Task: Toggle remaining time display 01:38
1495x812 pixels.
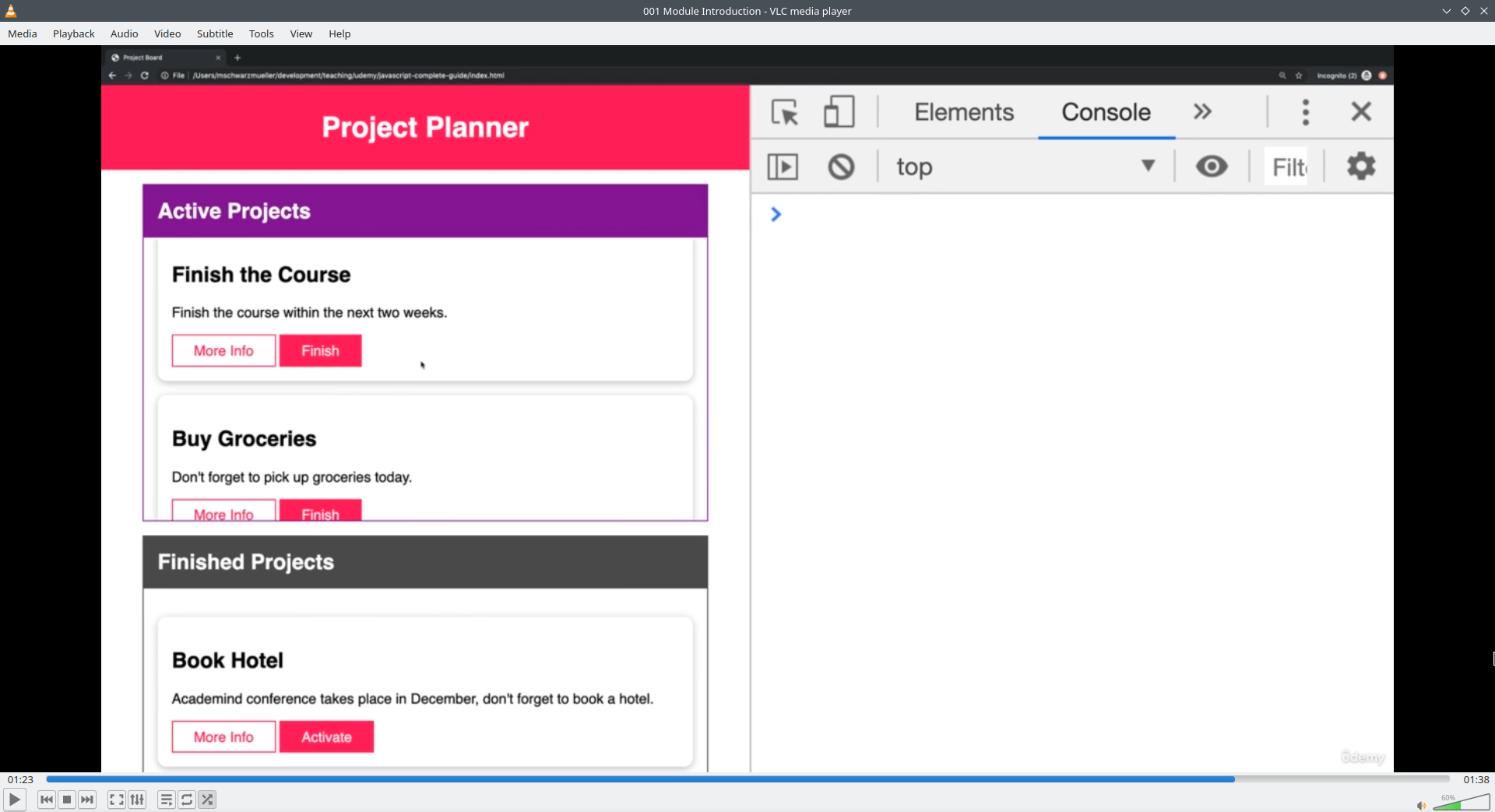Action: coord(1476,779)
